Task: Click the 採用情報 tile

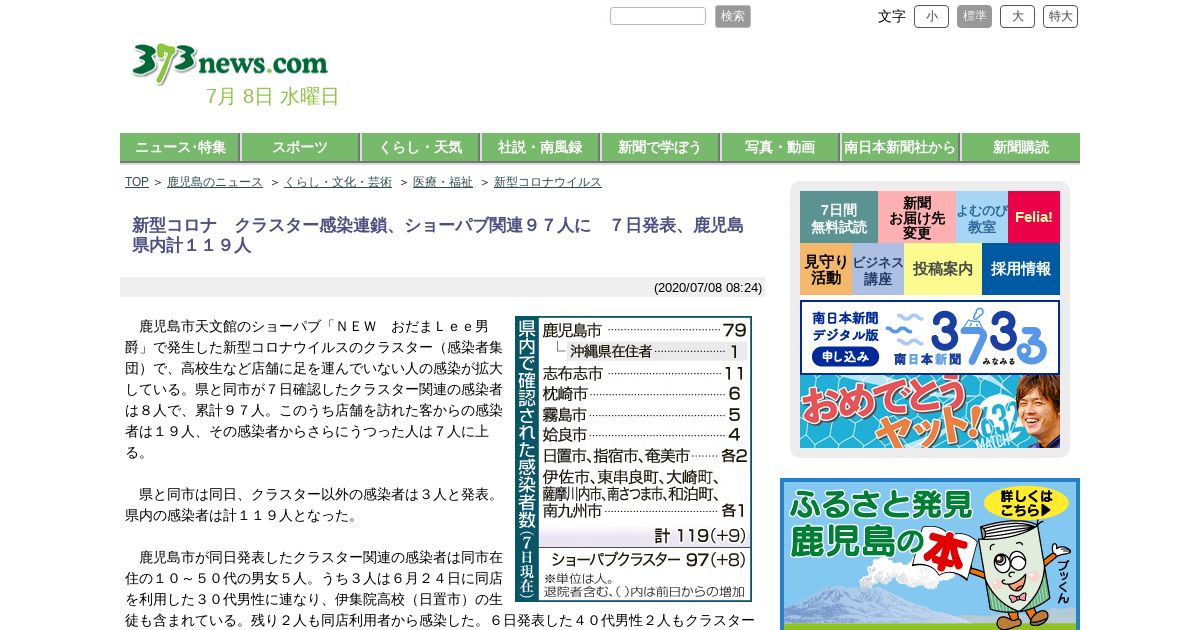Action: click(x=1021, y=269)
